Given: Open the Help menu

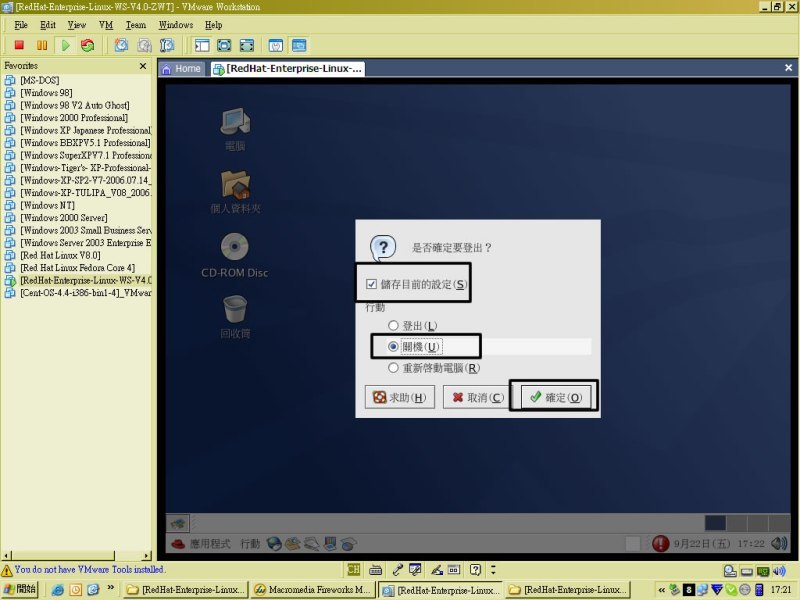Looking at the screenshot, I should click(214, 25).
